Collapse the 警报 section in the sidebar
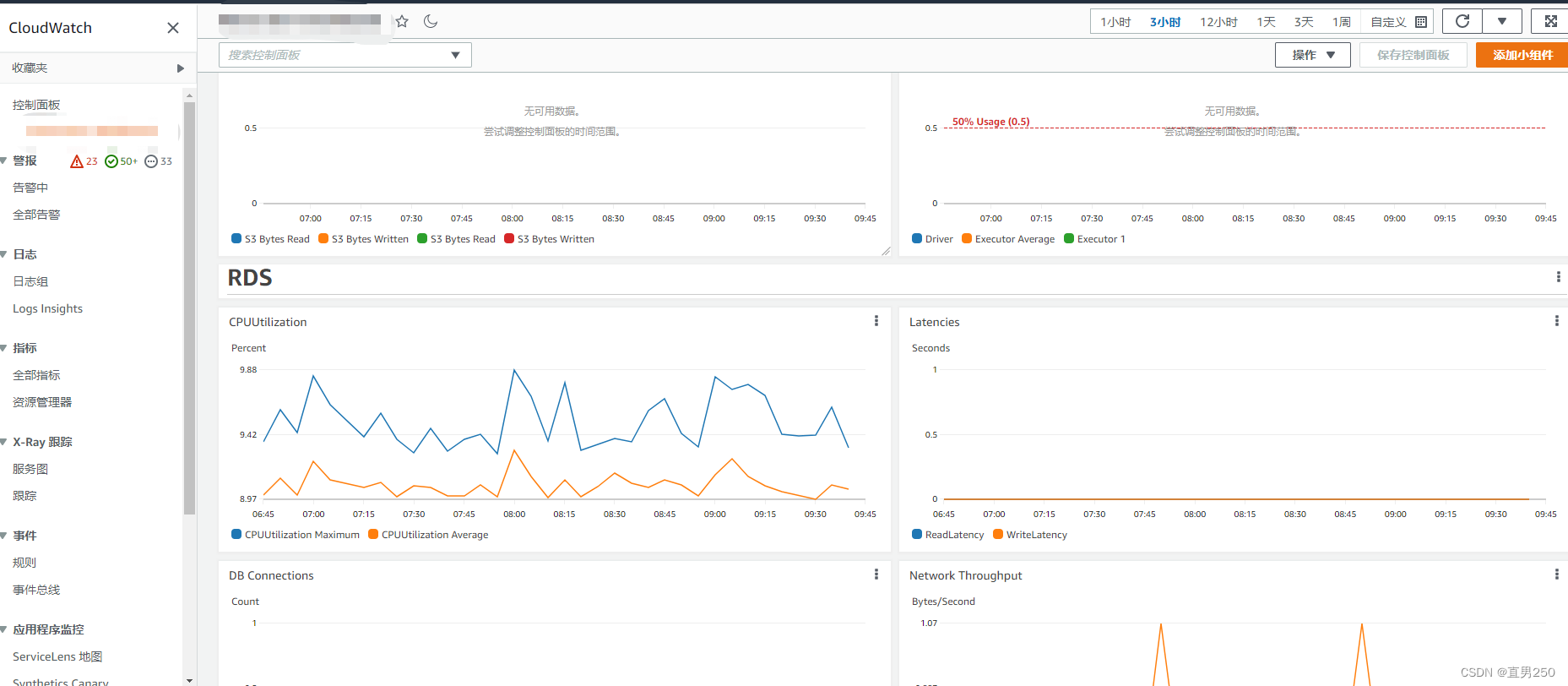 click(x=4, y=161)
